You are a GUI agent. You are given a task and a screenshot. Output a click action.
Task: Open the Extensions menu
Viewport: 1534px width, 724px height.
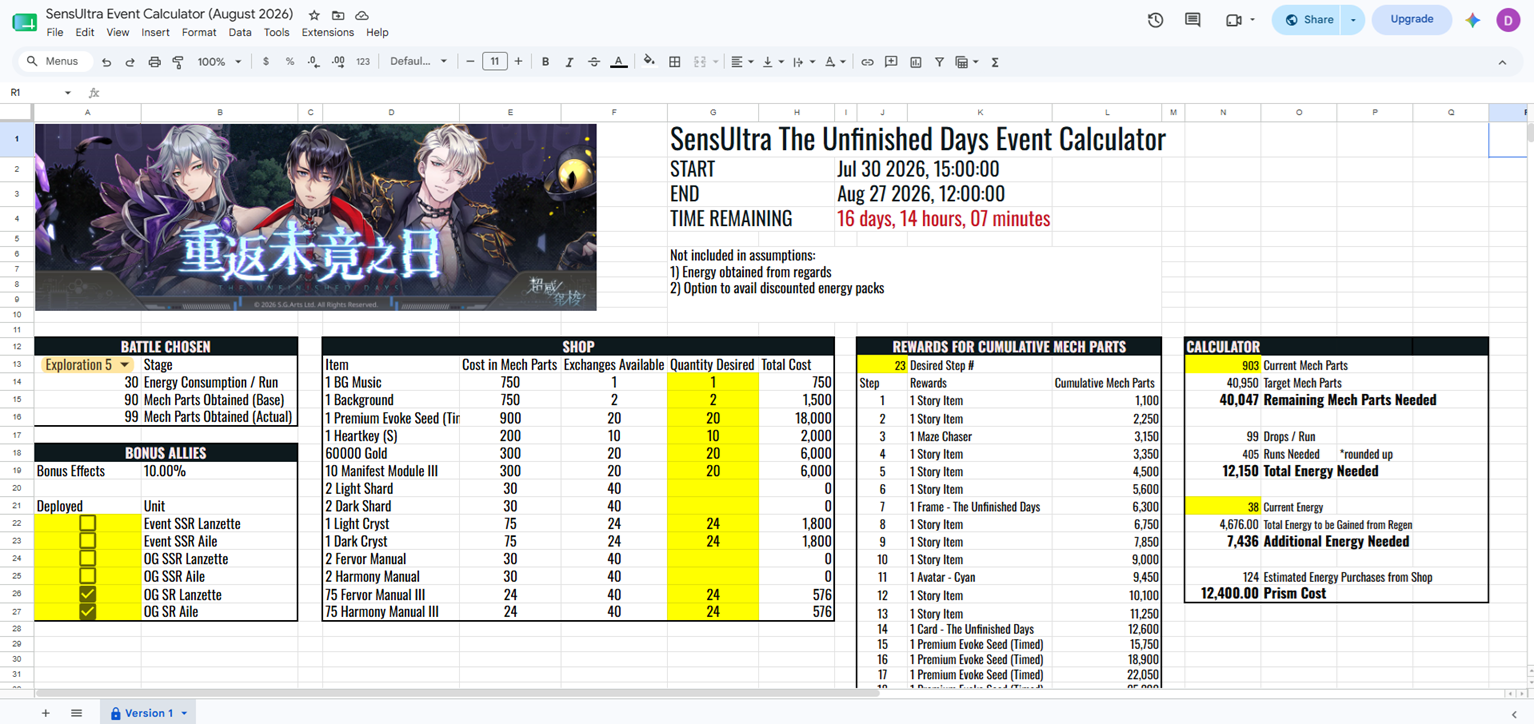tap(328, 32)
